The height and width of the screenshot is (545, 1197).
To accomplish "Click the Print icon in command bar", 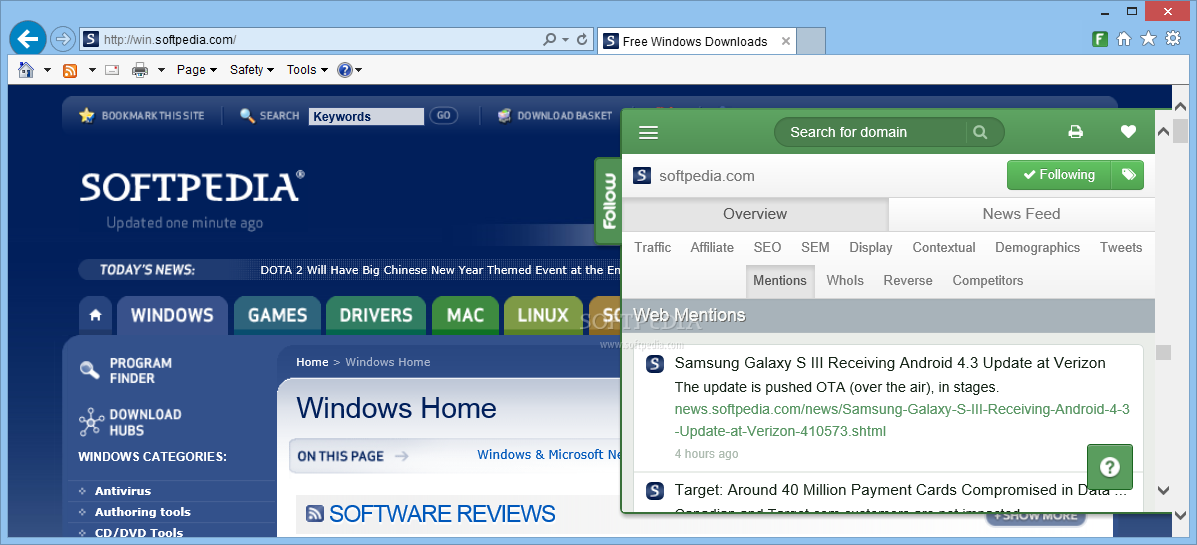I will (x=140, y=70).
